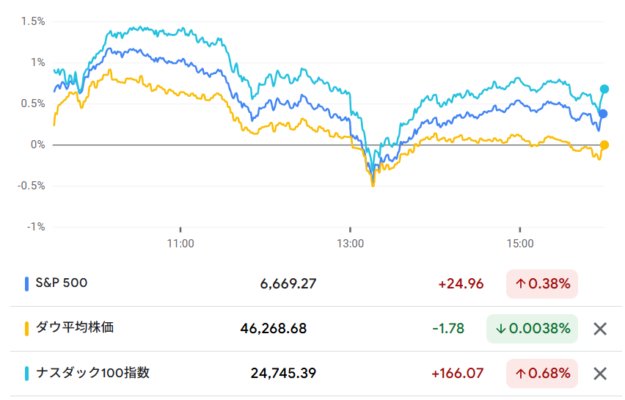625x400 pixels.
Task: Click the cyan ナスダック100指数 color marker
Action: click(x=25, y=374)
